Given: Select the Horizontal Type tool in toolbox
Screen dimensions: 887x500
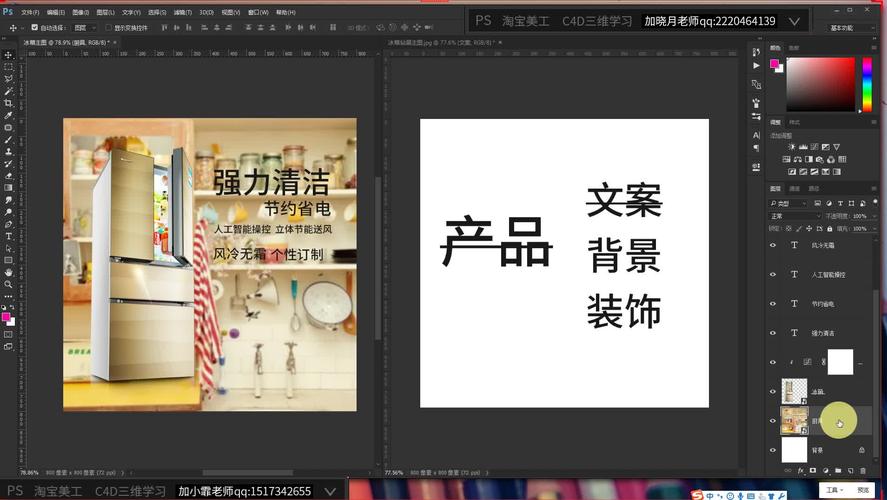Looking at the screenshot, I should (x=8, y=236).
